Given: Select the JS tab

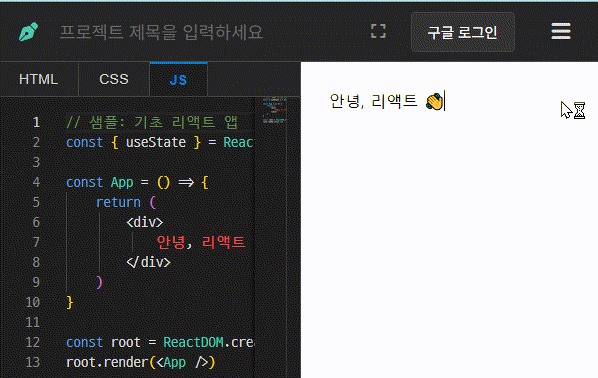Looking at the screenshot, I should [x=178, y=80].
